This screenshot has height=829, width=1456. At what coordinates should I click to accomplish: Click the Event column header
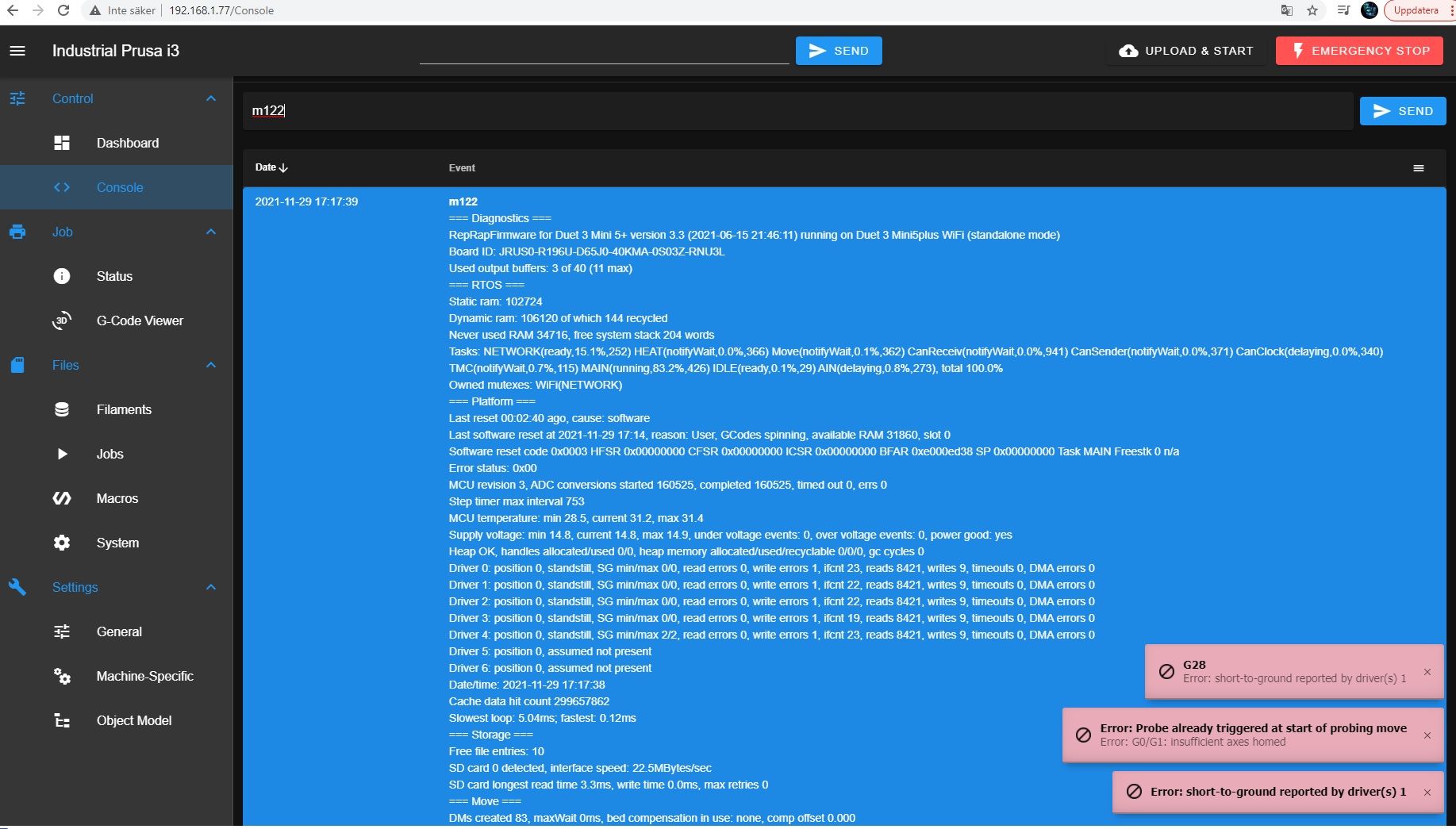pyautogui.click(x=462, y=168)
